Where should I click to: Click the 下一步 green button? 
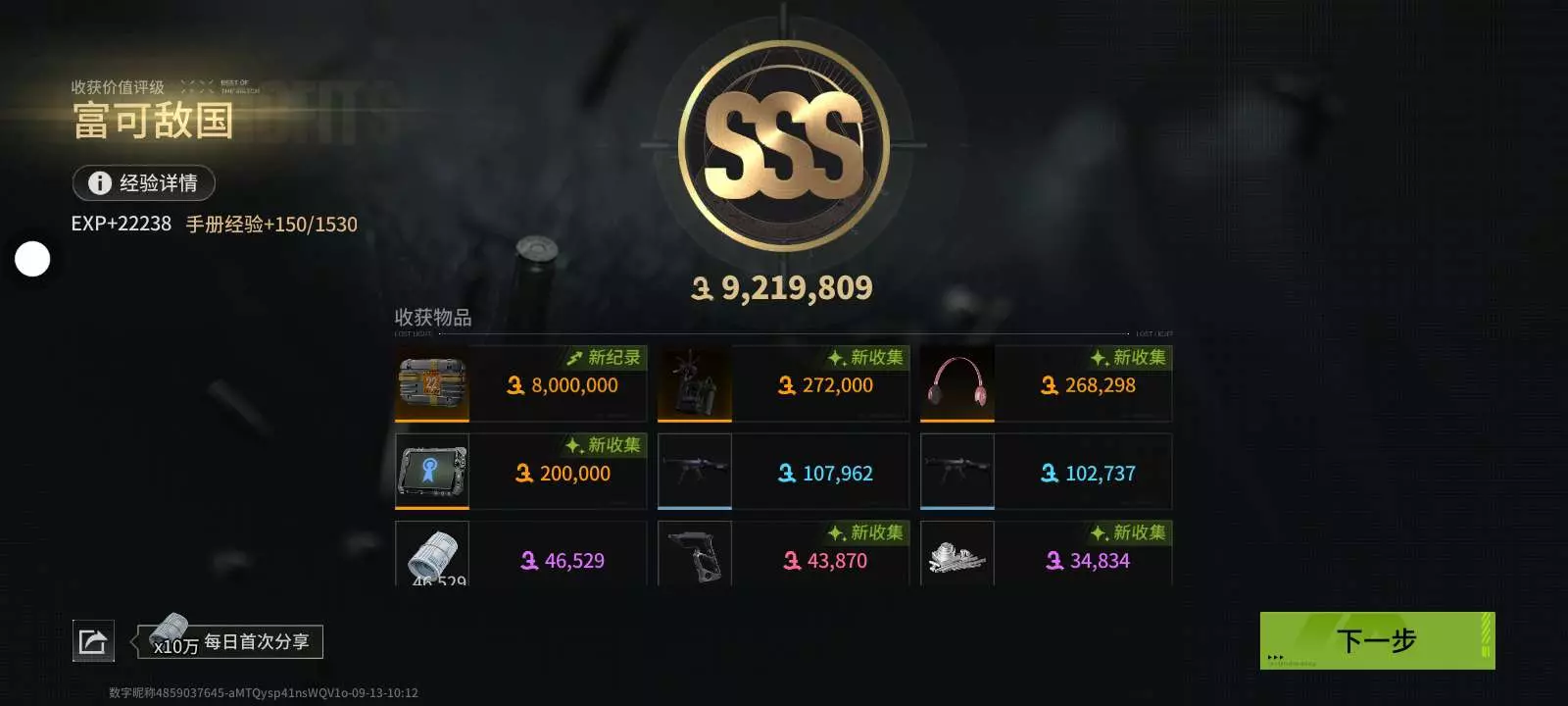1377,640
